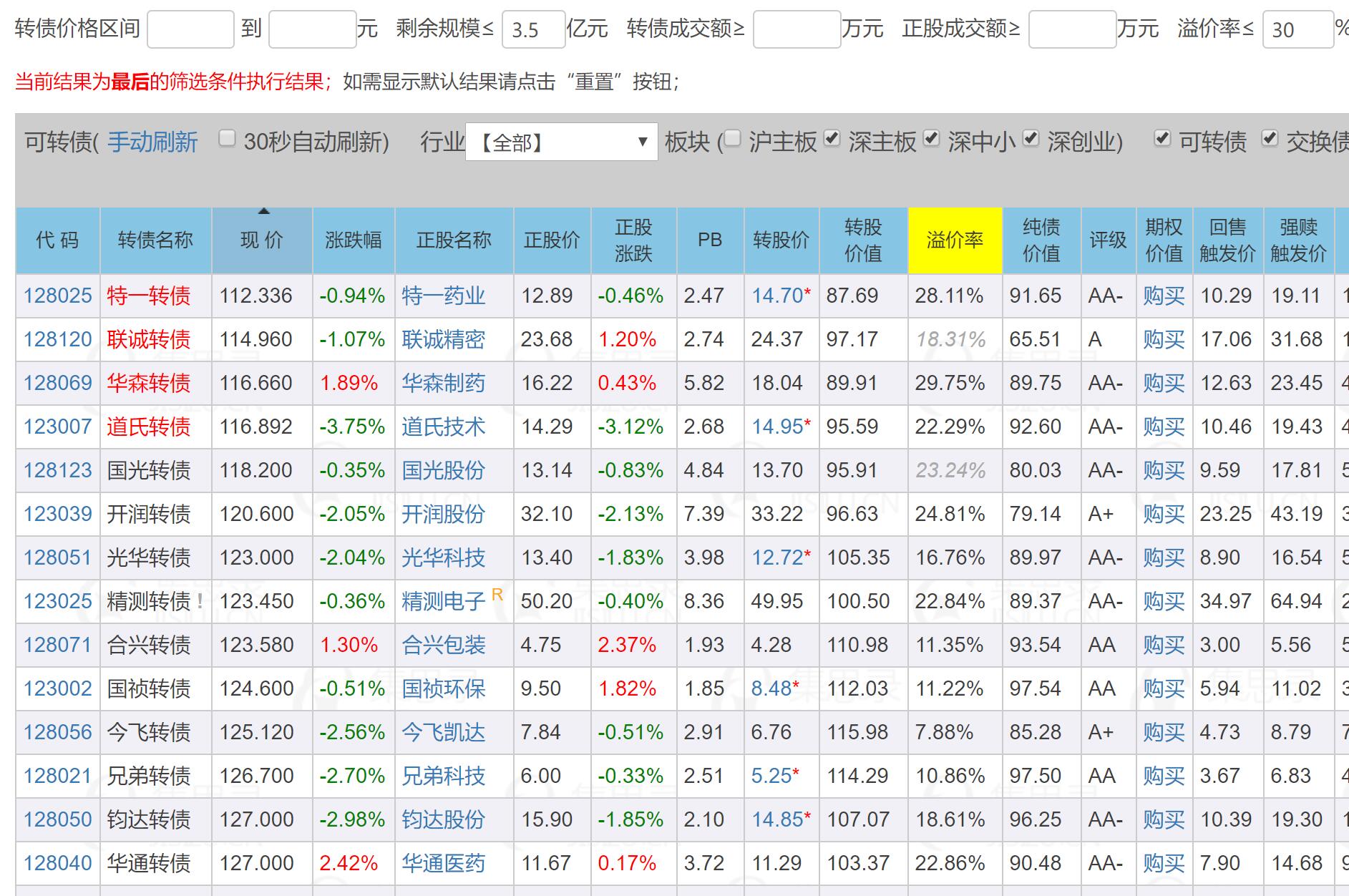
Task: Open the 特一药业 stock link
Action: [444, 296]
